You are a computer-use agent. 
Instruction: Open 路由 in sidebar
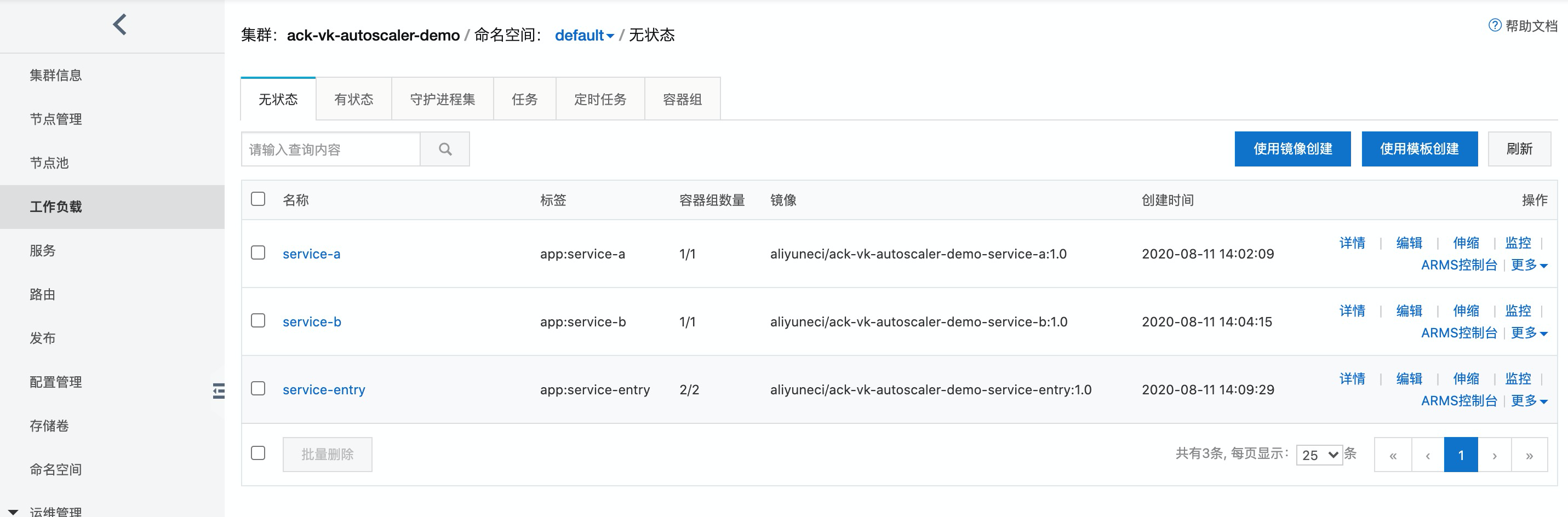(43, 295)
